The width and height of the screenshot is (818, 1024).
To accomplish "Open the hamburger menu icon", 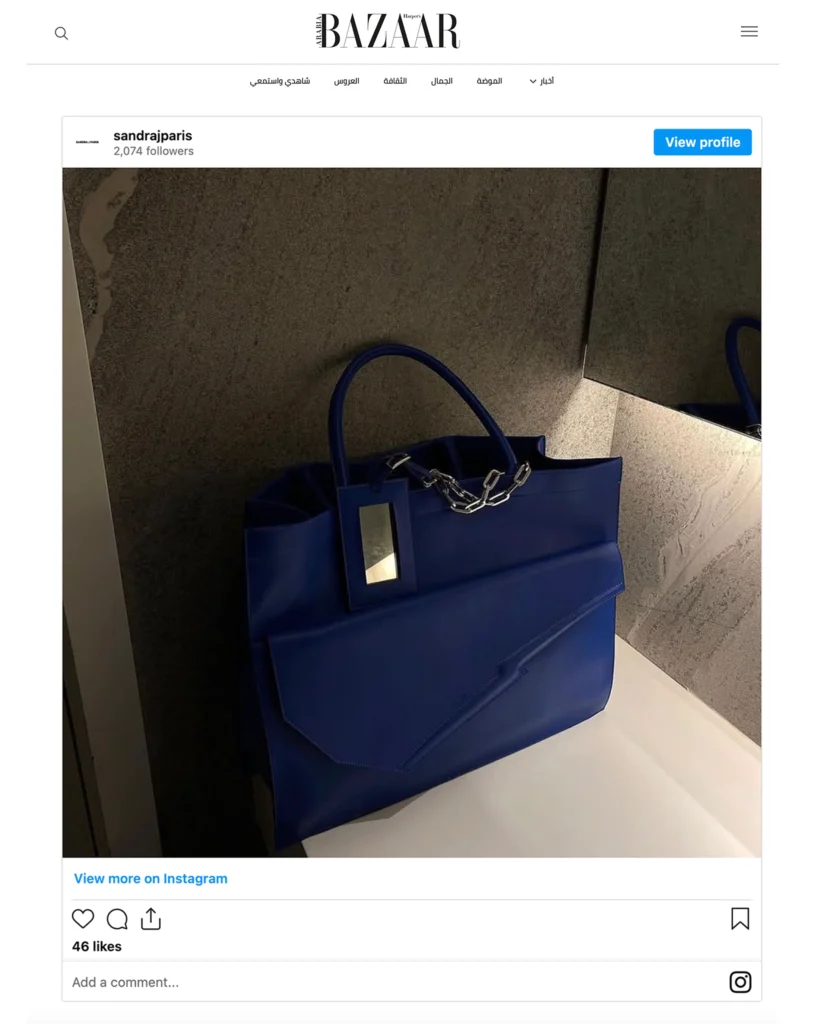I will [749, 31].
